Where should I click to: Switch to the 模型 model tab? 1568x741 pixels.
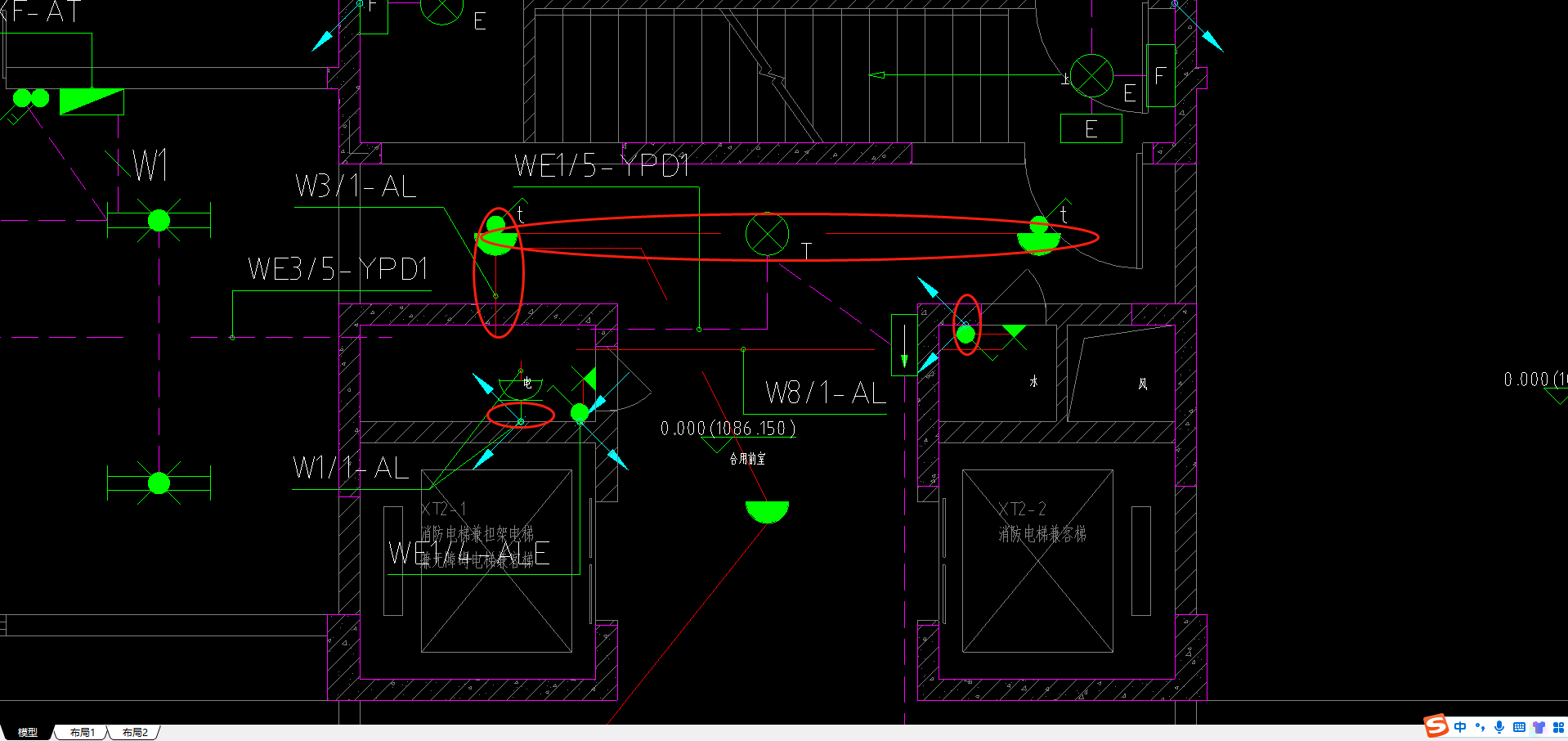[27, 732]
